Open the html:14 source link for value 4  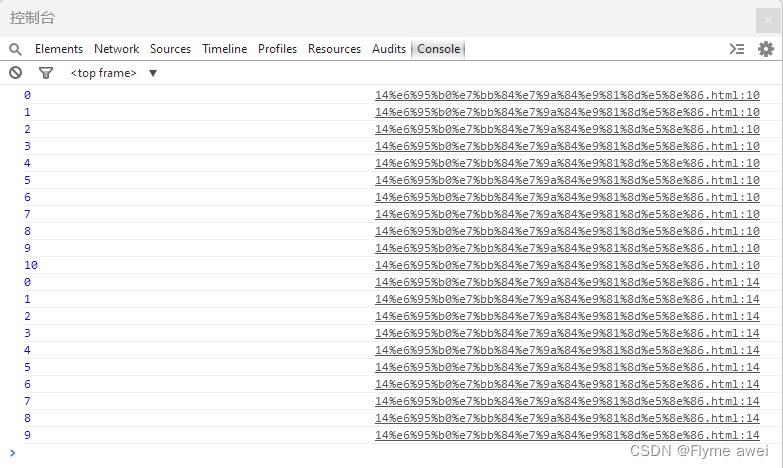(567, 350)
